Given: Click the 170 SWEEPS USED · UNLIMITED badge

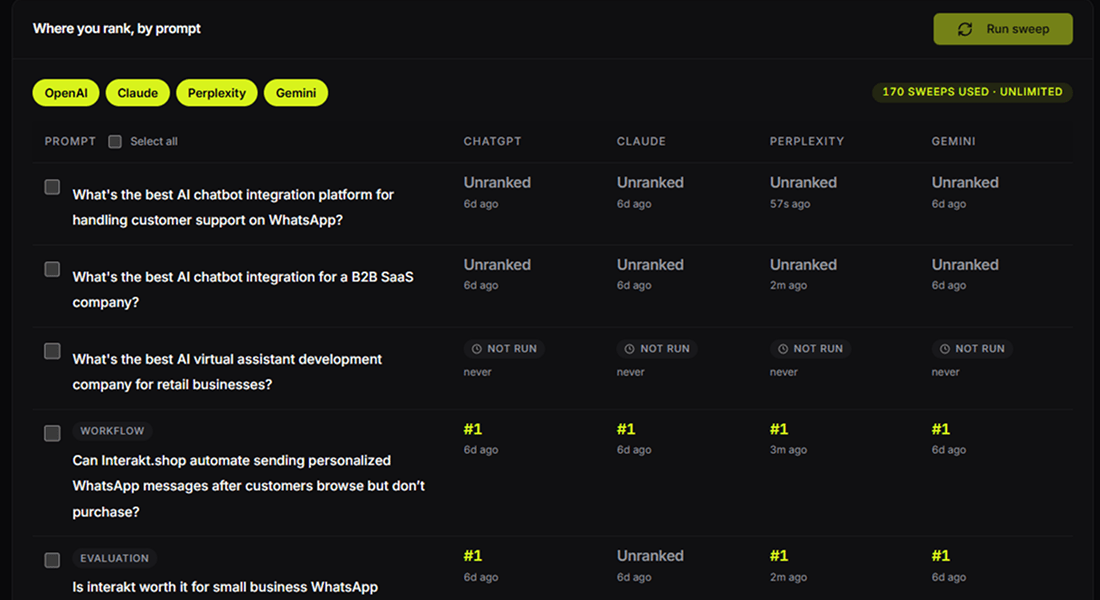Looking at the screenshot, I should click(x=972, y=92).
